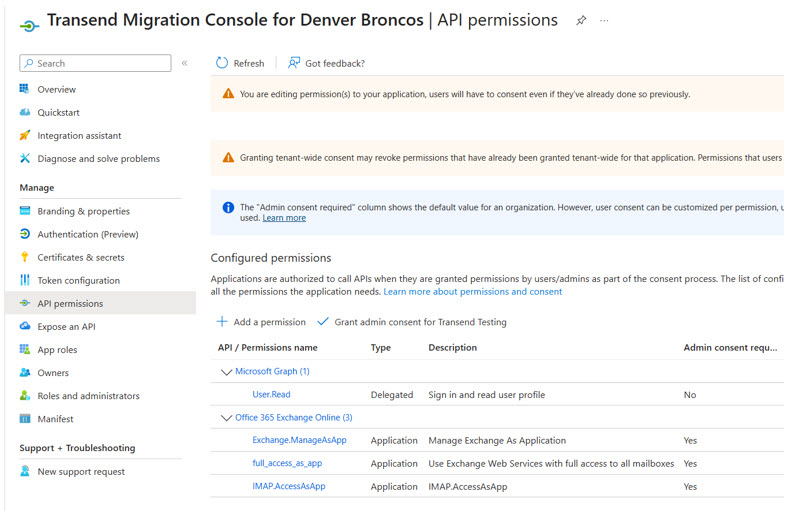Collapse the Office 365 Exchange Online group
Screen dimensions: 798x511
[226, 418]
